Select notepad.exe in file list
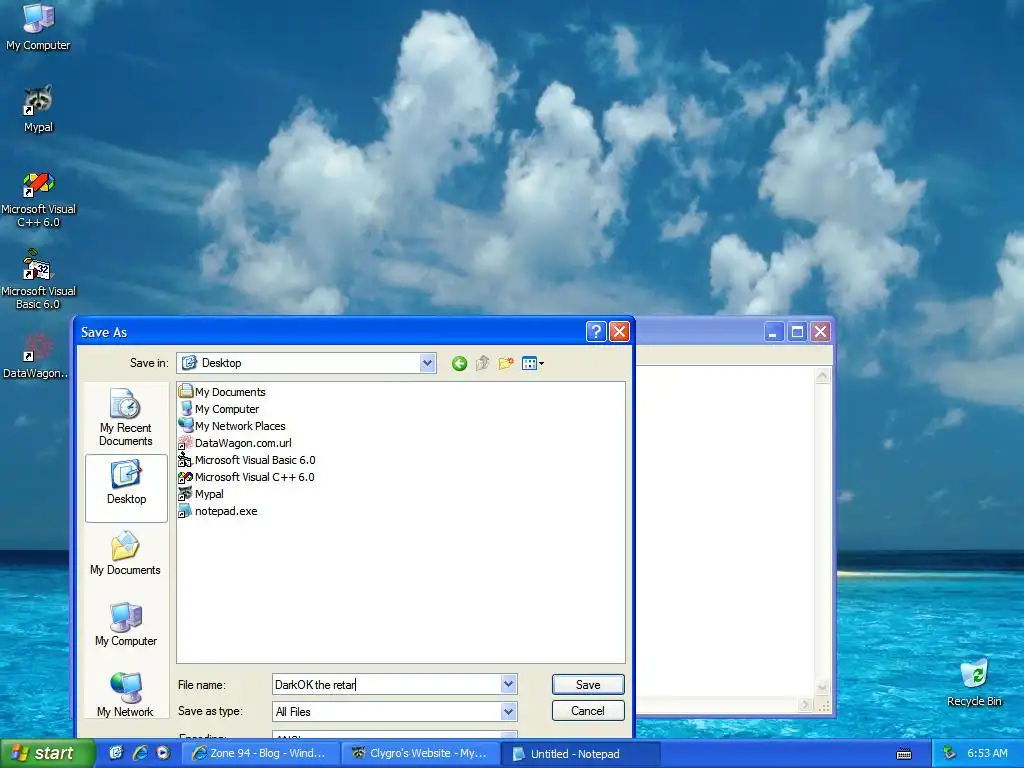Viewport: 1024px width, 768px height. click(218, 511)
